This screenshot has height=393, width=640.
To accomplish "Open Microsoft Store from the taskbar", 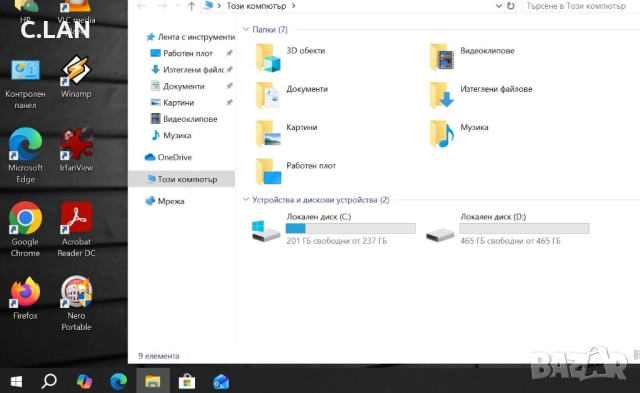I will pyautogui.click(x=187, y=382).
